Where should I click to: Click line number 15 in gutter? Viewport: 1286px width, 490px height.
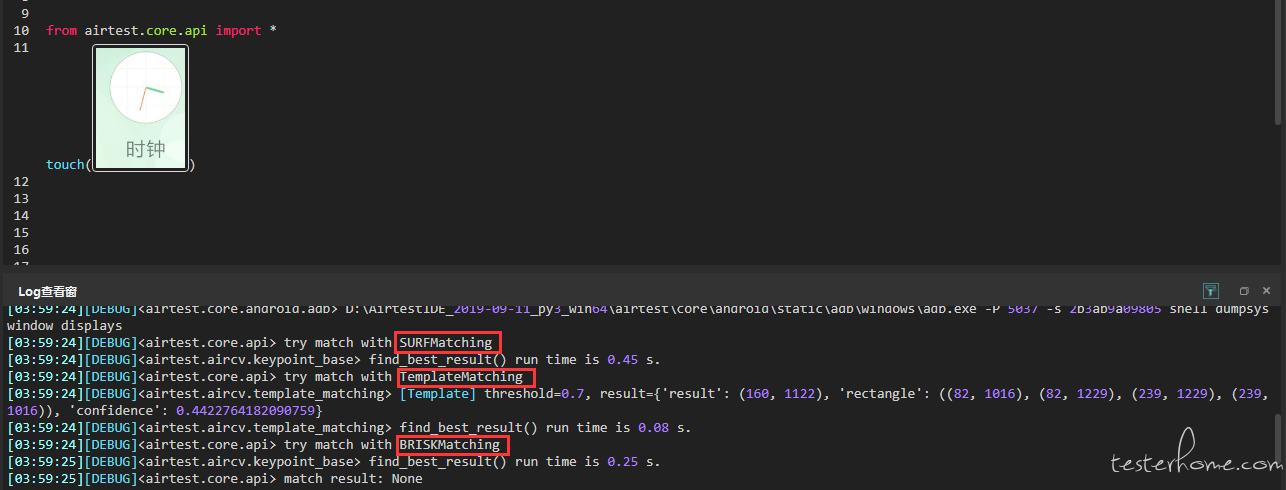[22, 232]
